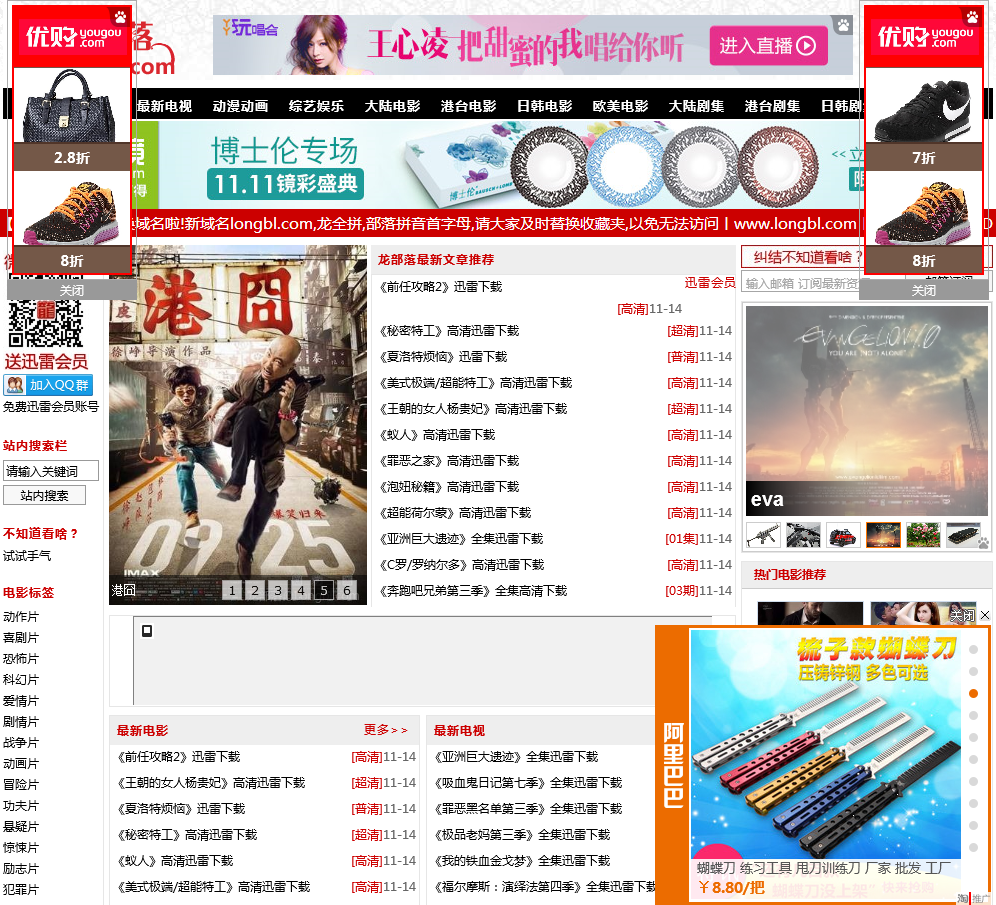Click 加入QQ群 button
Viewport: 996px width, 905px height.
pyautogui.click(x=48, y=385)
